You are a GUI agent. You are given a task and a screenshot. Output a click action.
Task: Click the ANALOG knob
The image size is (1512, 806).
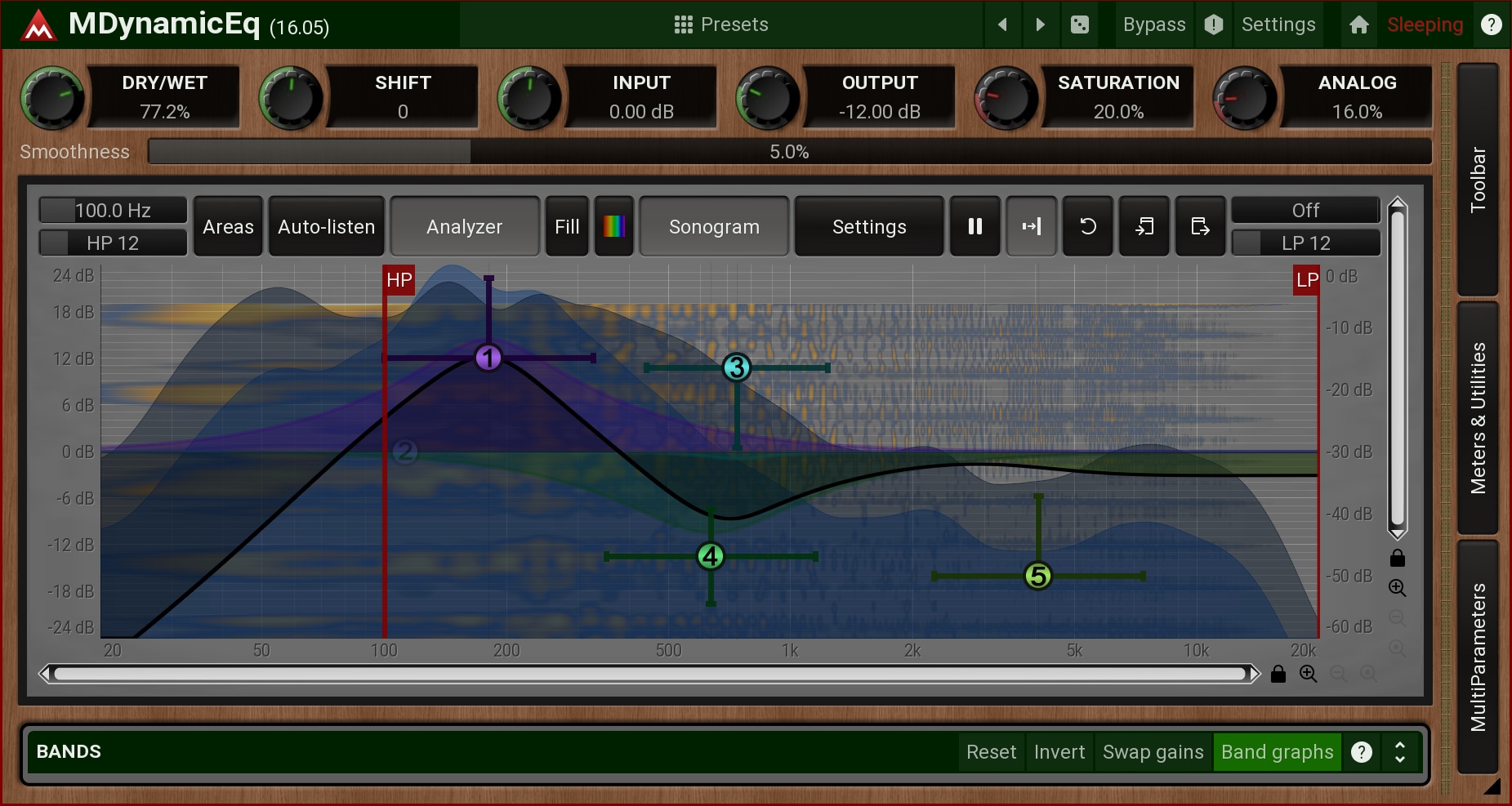pos(1245,99)
